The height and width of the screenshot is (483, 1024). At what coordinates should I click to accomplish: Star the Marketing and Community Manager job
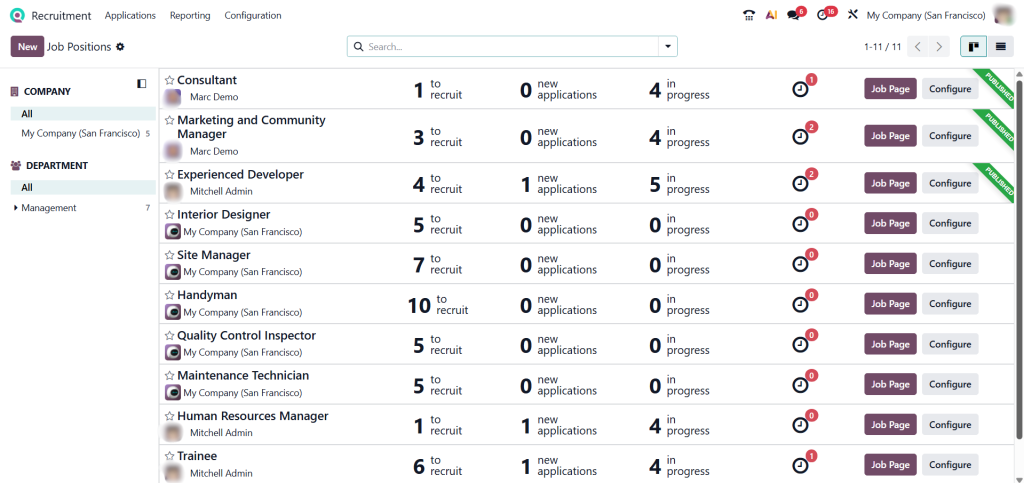coord(170,120)
